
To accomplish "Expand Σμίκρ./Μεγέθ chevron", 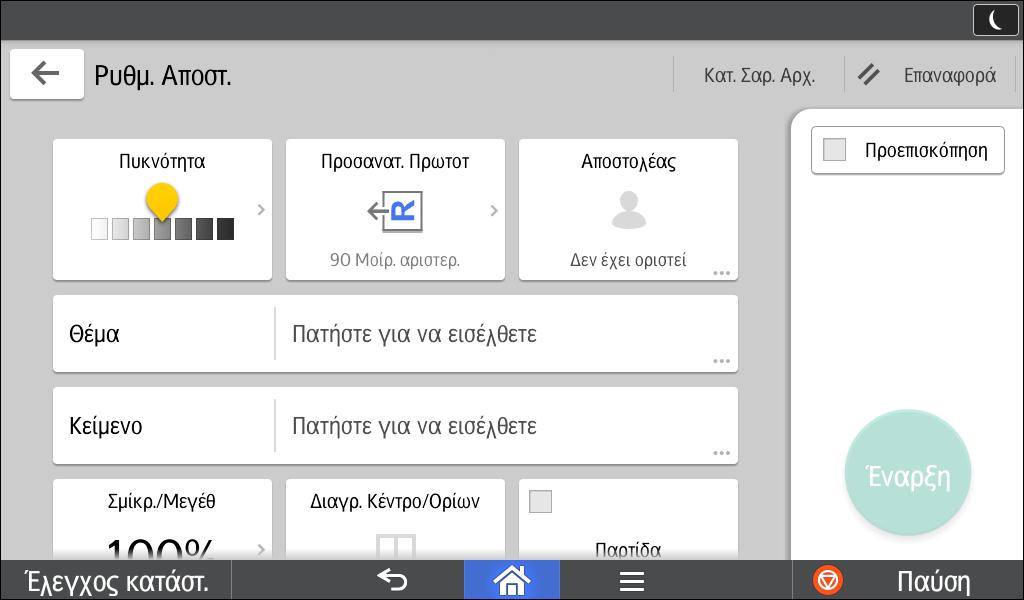I will pos(261,550).
